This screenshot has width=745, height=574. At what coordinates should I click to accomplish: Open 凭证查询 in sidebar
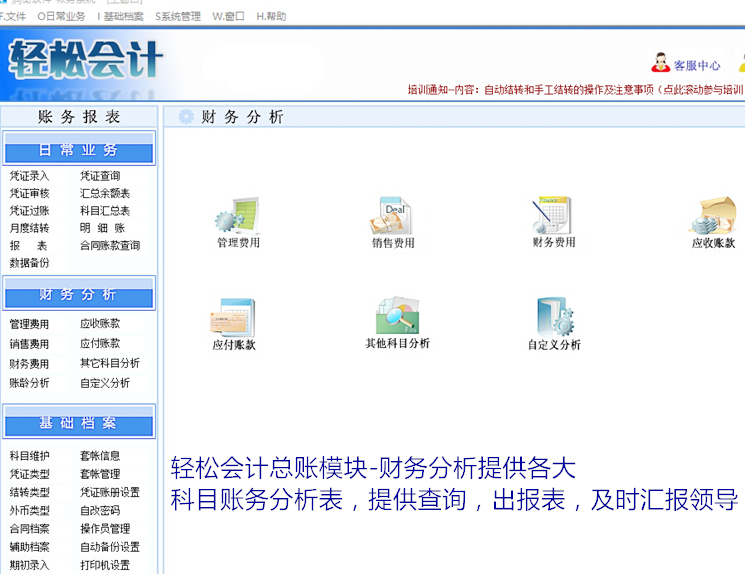[100, 176]
